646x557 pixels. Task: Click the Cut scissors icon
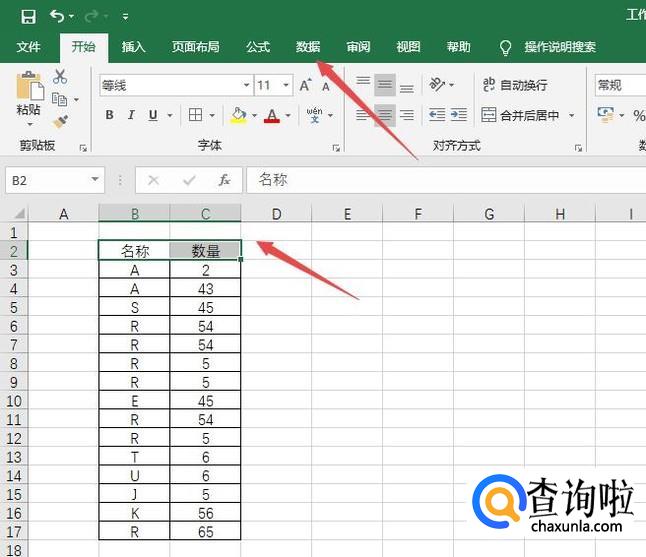tap(60, 77)
